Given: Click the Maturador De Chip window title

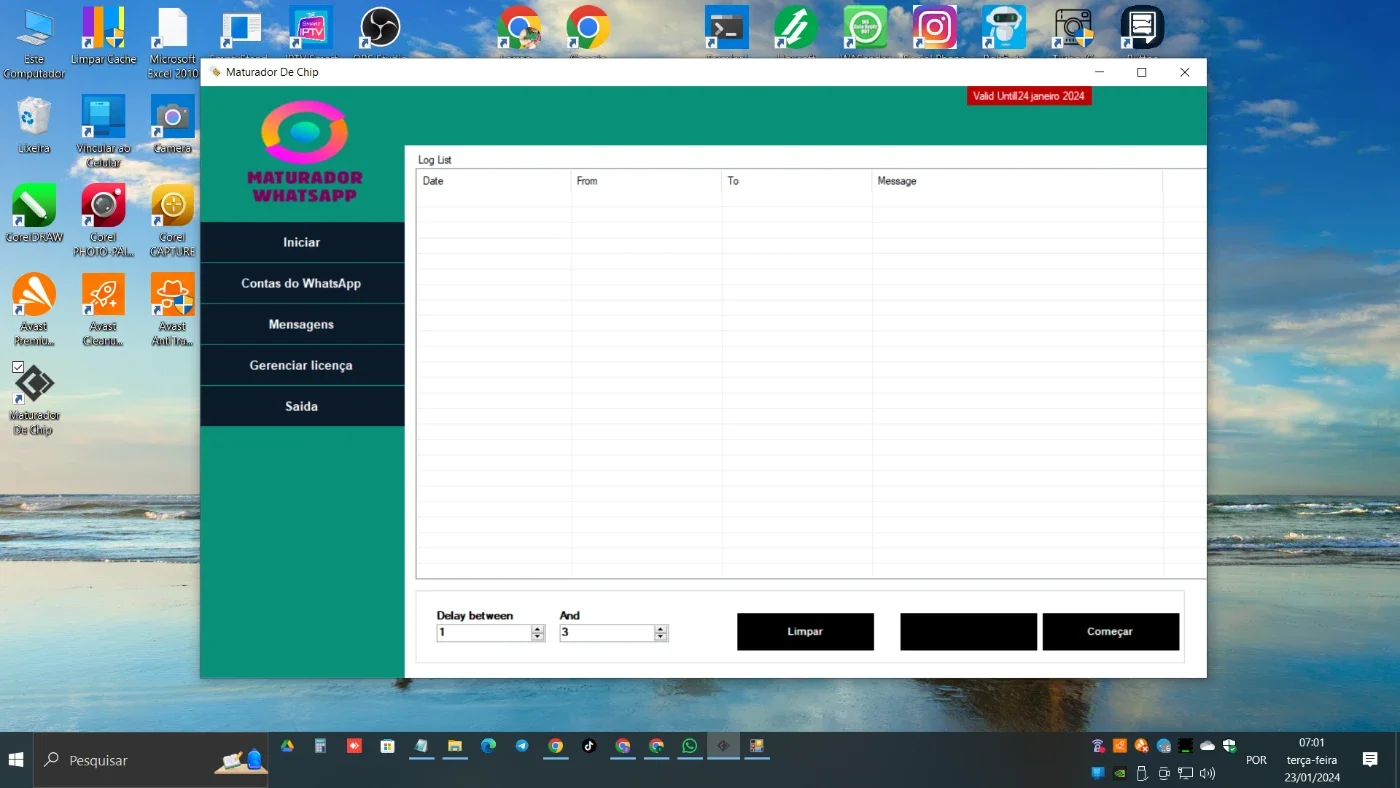Looking at the screenshot, I should (x=272, y=72).
